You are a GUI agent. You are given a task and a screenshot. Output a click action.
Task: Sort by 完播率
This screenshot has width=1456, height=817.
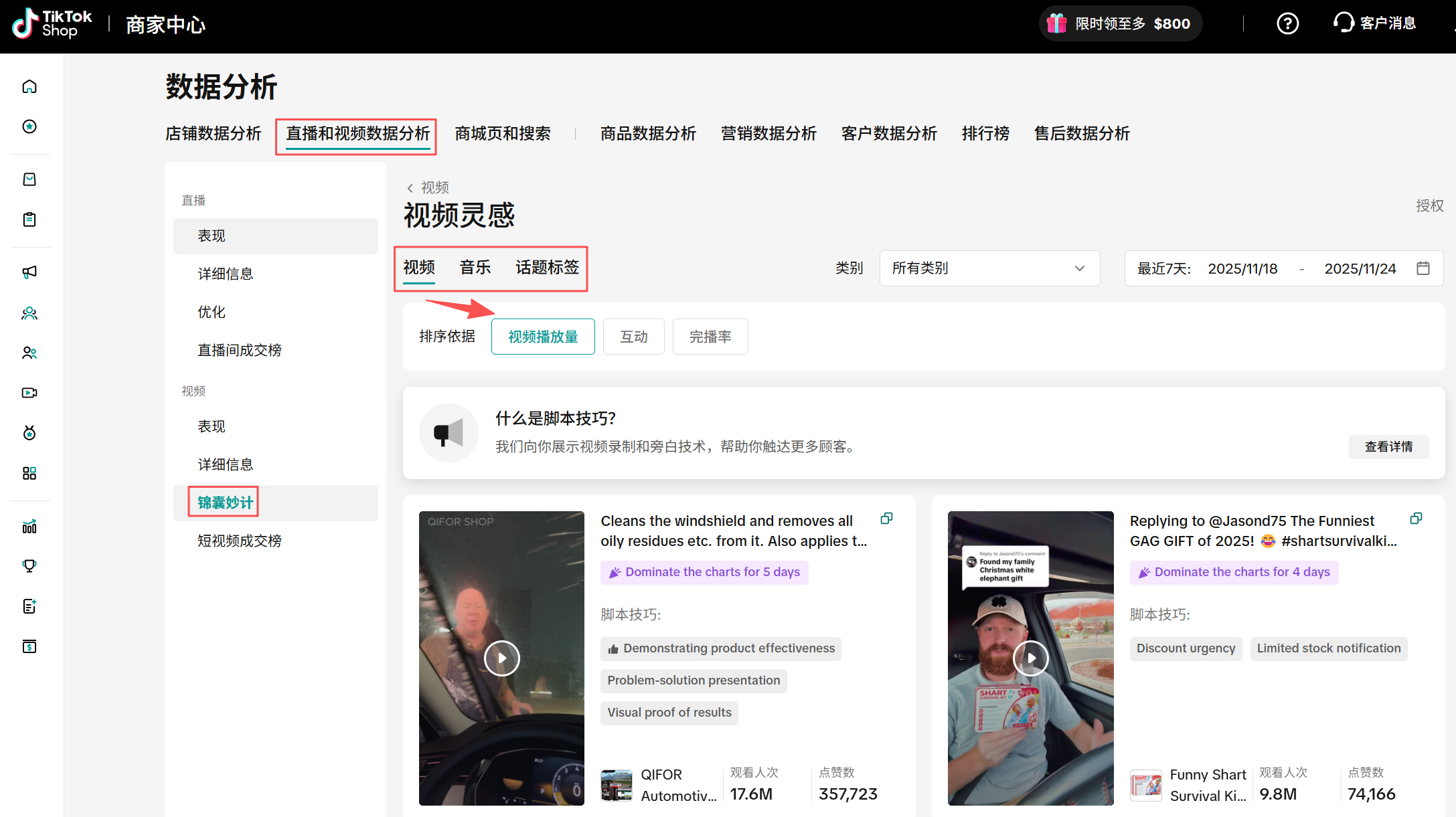[x=710, y=337]
